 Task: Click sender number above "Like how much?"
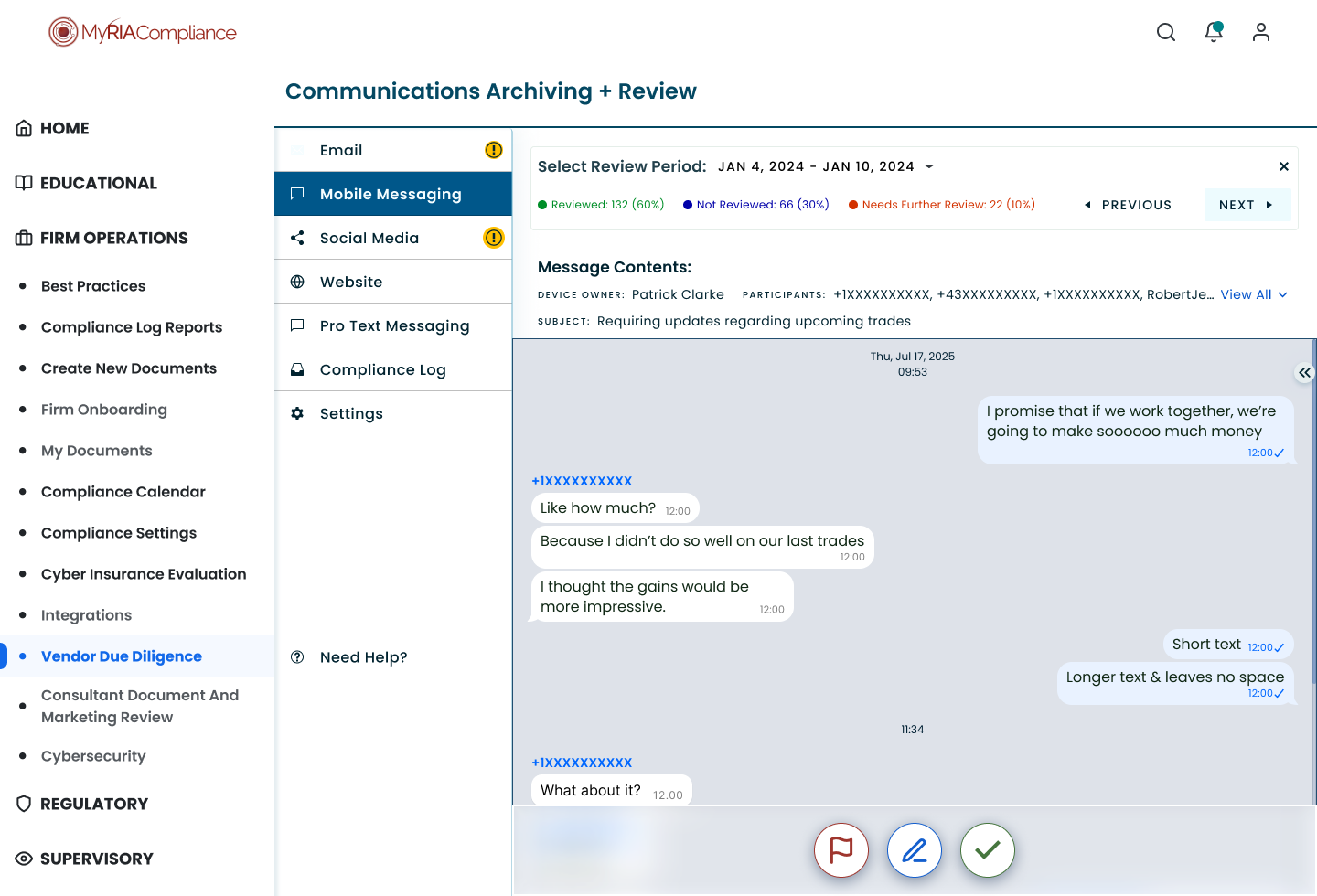click(582, 481)
